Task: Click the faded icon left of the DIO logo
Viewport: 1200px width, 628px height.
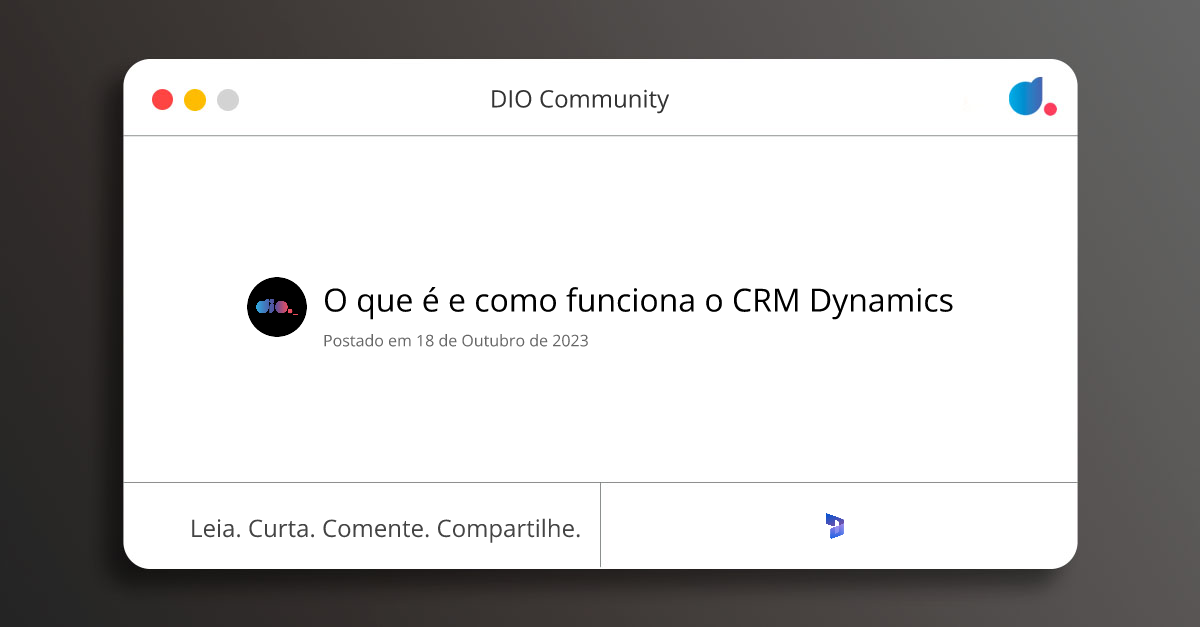Action: click(966, 101)
